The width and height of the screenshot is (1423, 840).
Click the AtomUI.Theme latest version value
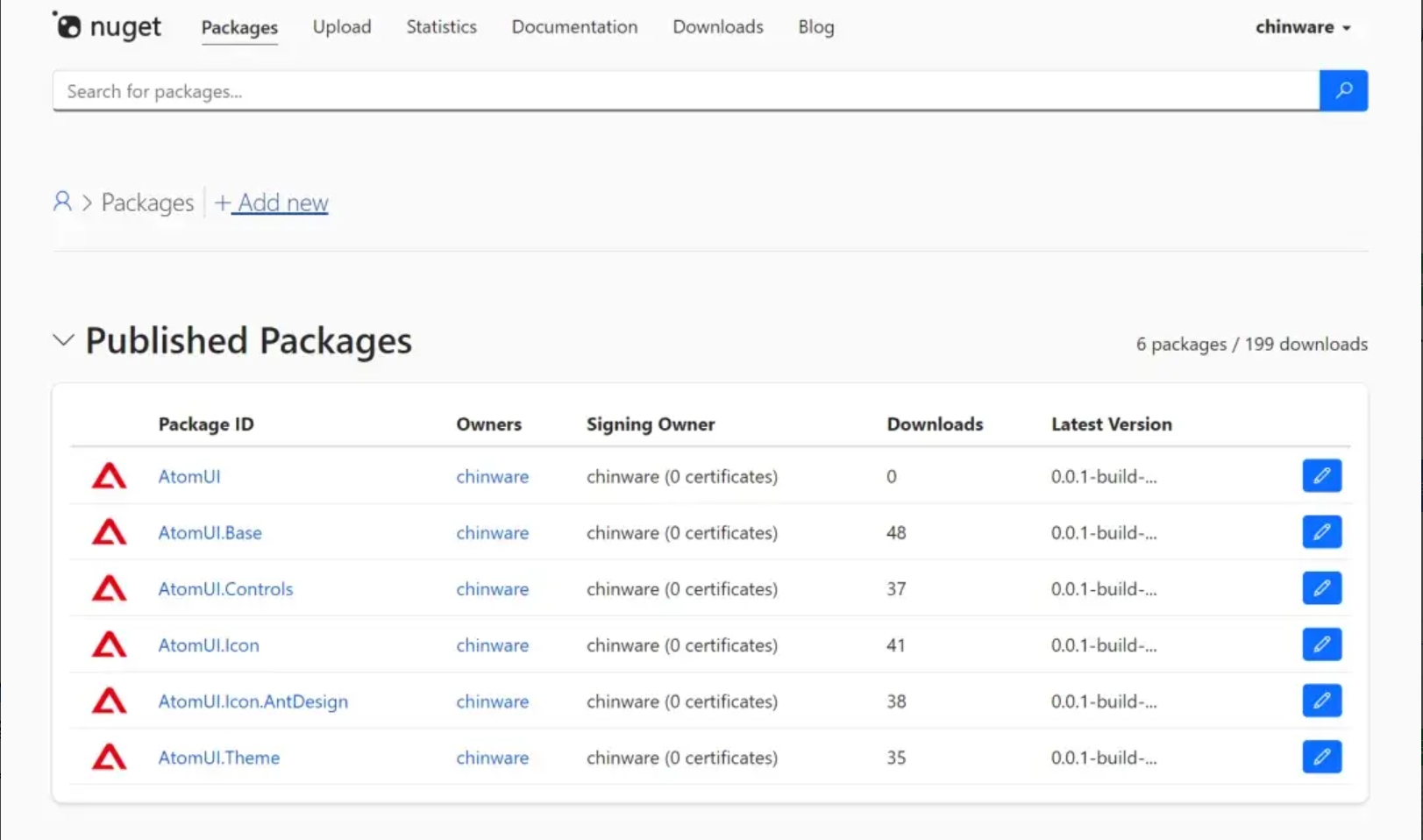(x=1104, y=757)
